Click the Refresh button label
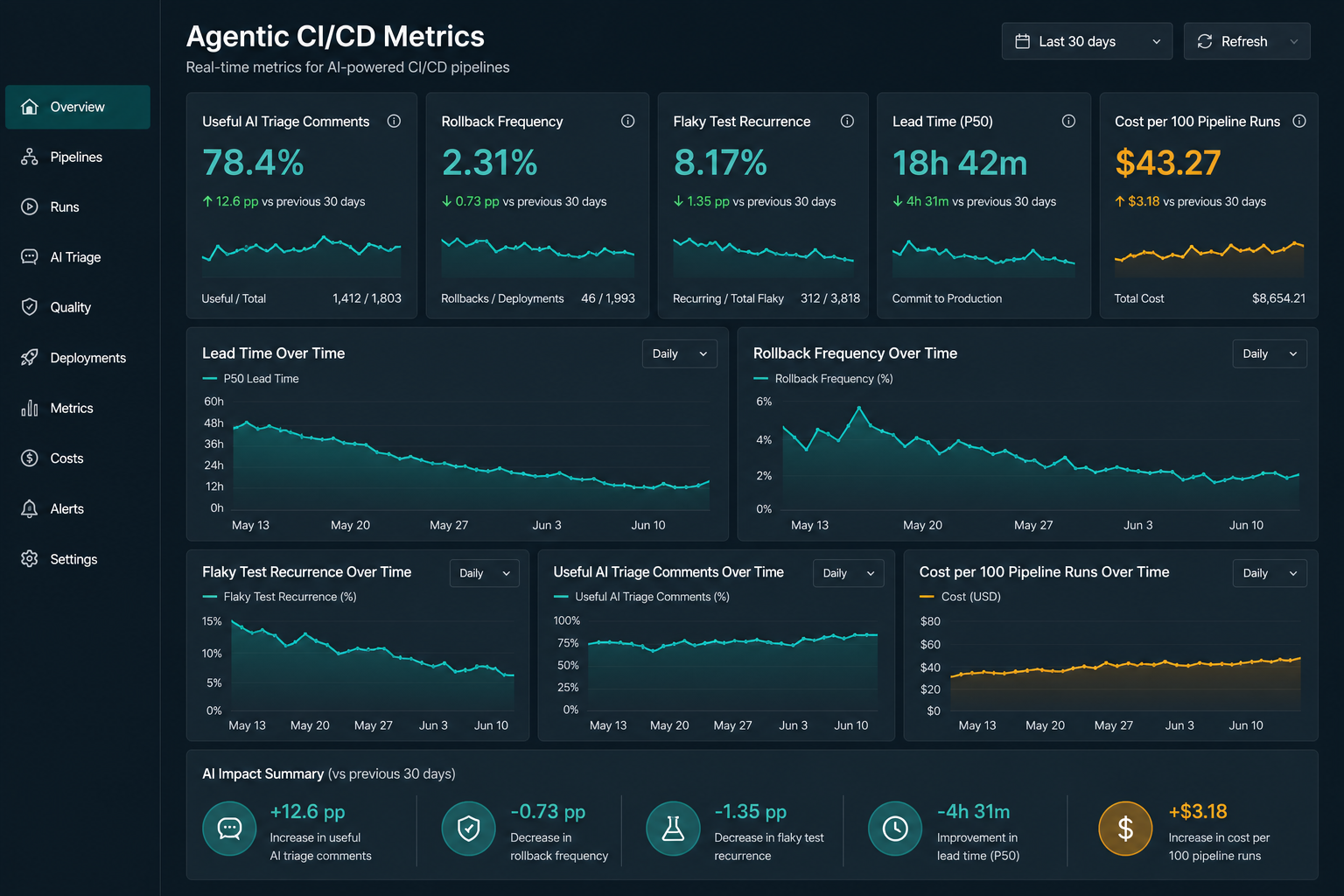Screen dimensions: 1344x896 1244,41
